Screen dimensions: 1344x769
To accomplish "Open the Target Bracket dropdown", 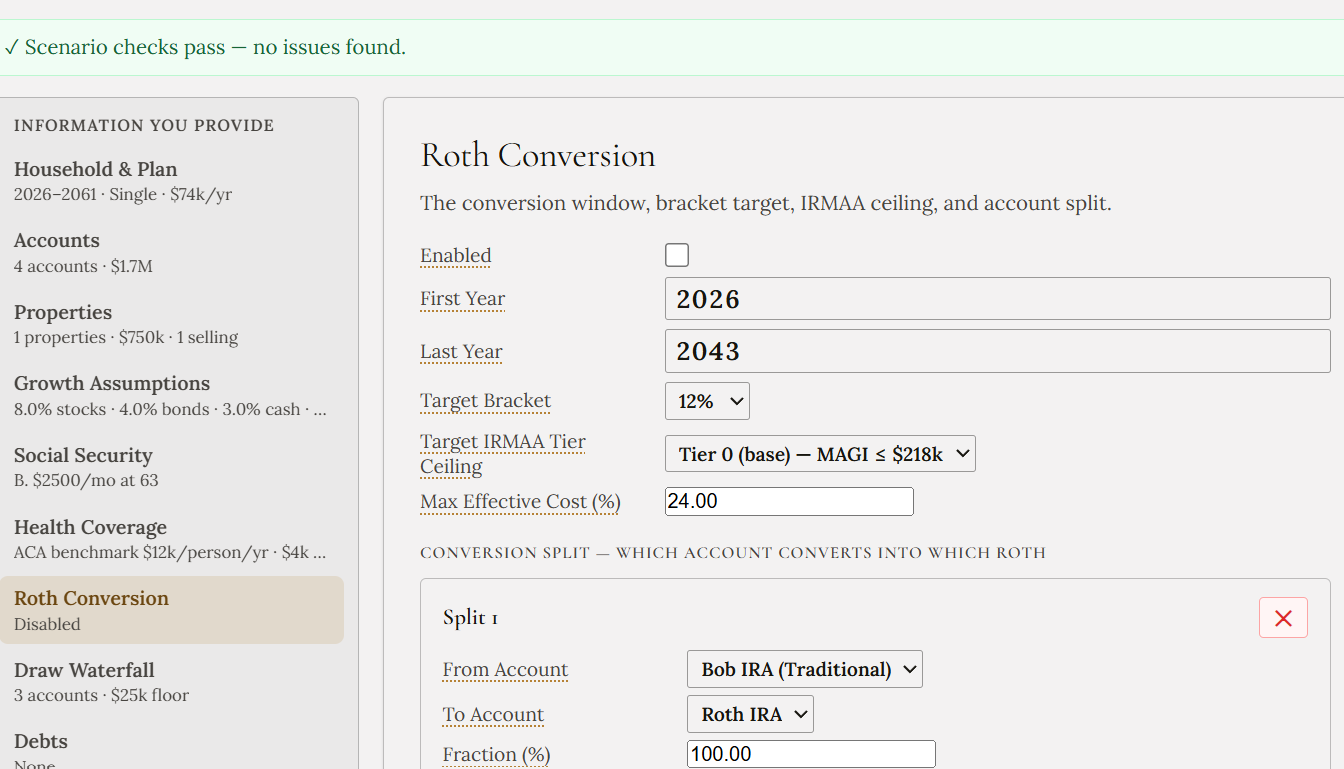I will pos(707,401).
